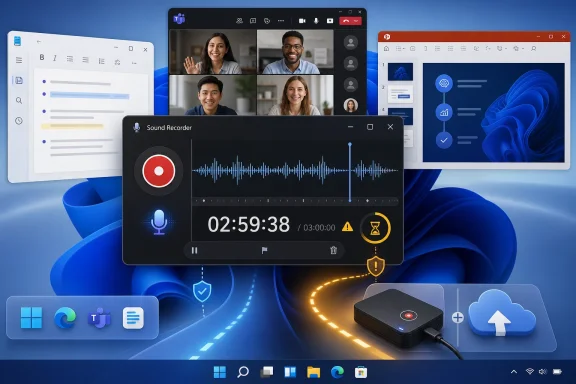Open the Start menu on the taskbar
The width and height of the screenshot is (576, 384).
point(220,372)
